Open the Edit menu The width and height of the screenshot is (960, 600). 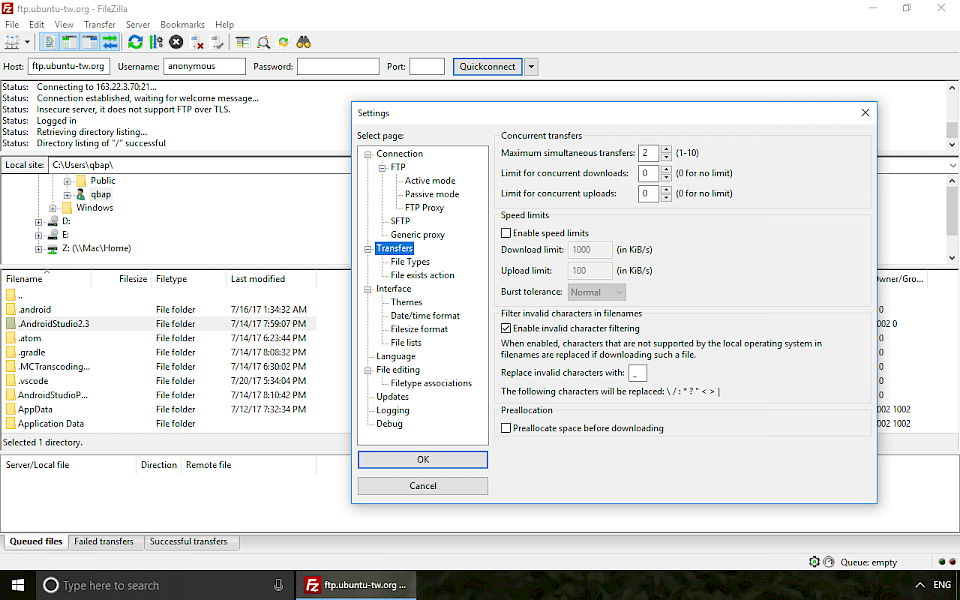(37, 24)
